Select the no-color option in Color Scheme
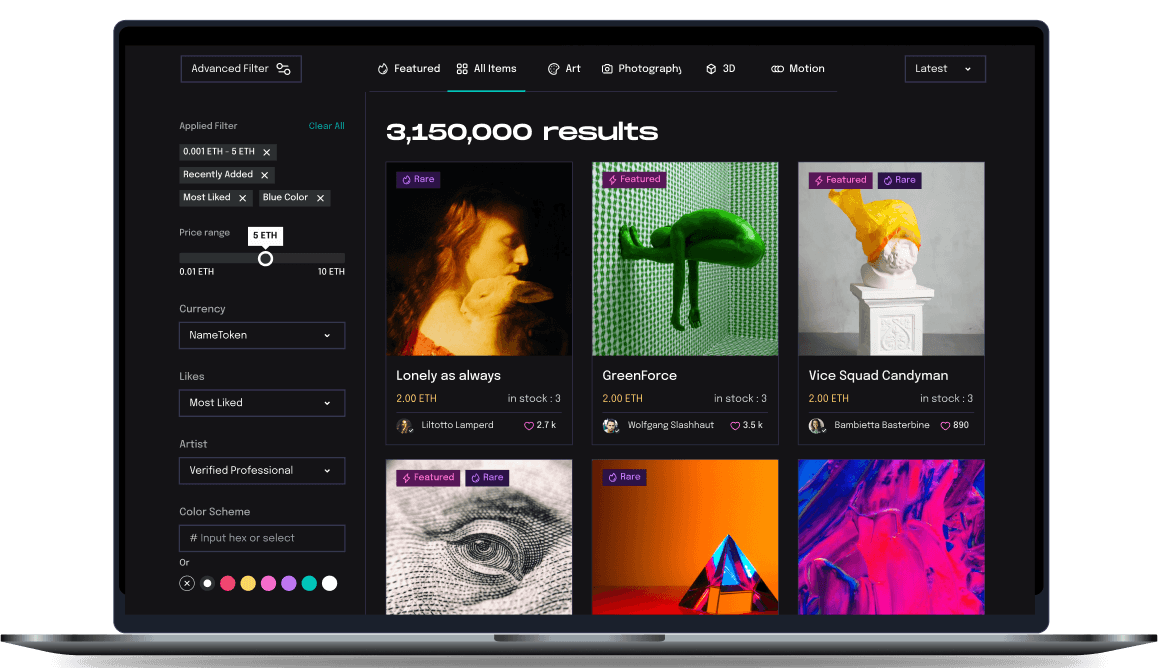The image size is (1158, 668). (x=187, y=583)
